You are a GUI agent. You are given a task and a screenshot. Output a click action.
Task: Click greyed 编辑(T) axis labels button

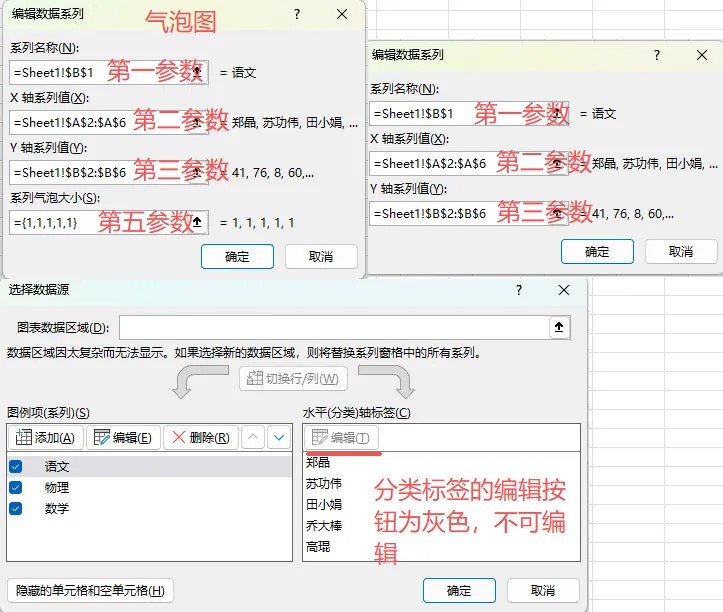341,437
